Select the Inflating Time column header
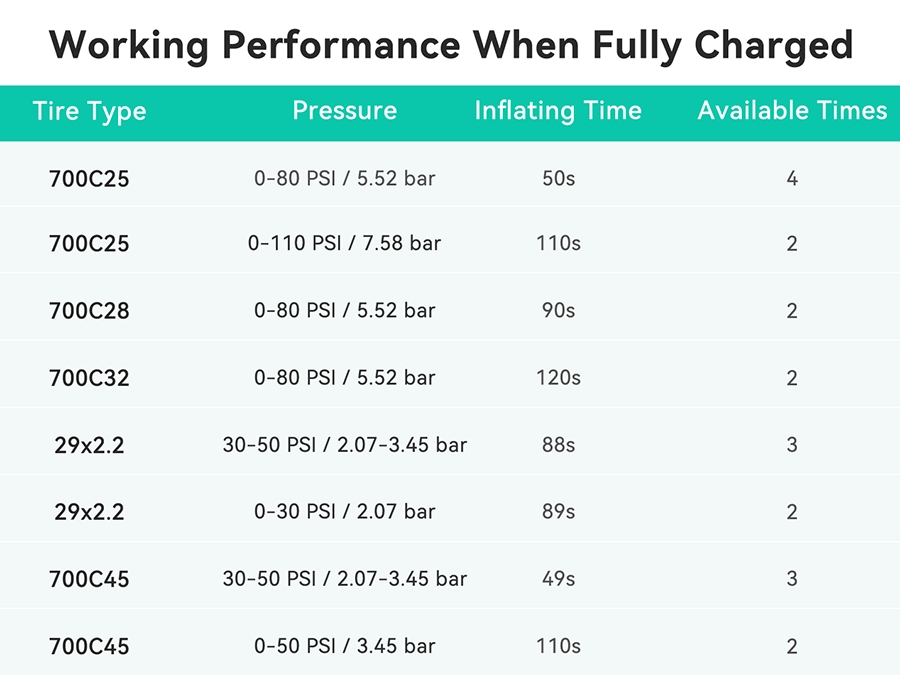This screenshot has height=675, width=900. tap(558, 111)
